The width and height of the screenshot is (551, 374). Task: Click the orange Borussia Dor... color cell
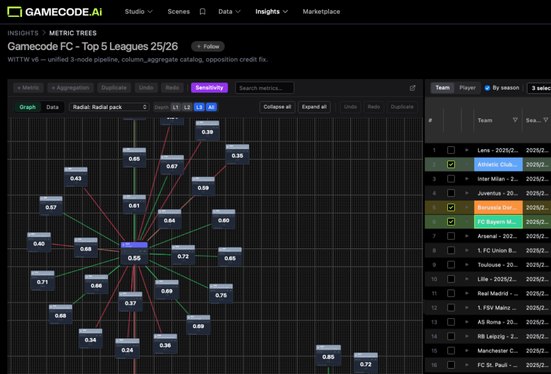click(498, 207)
